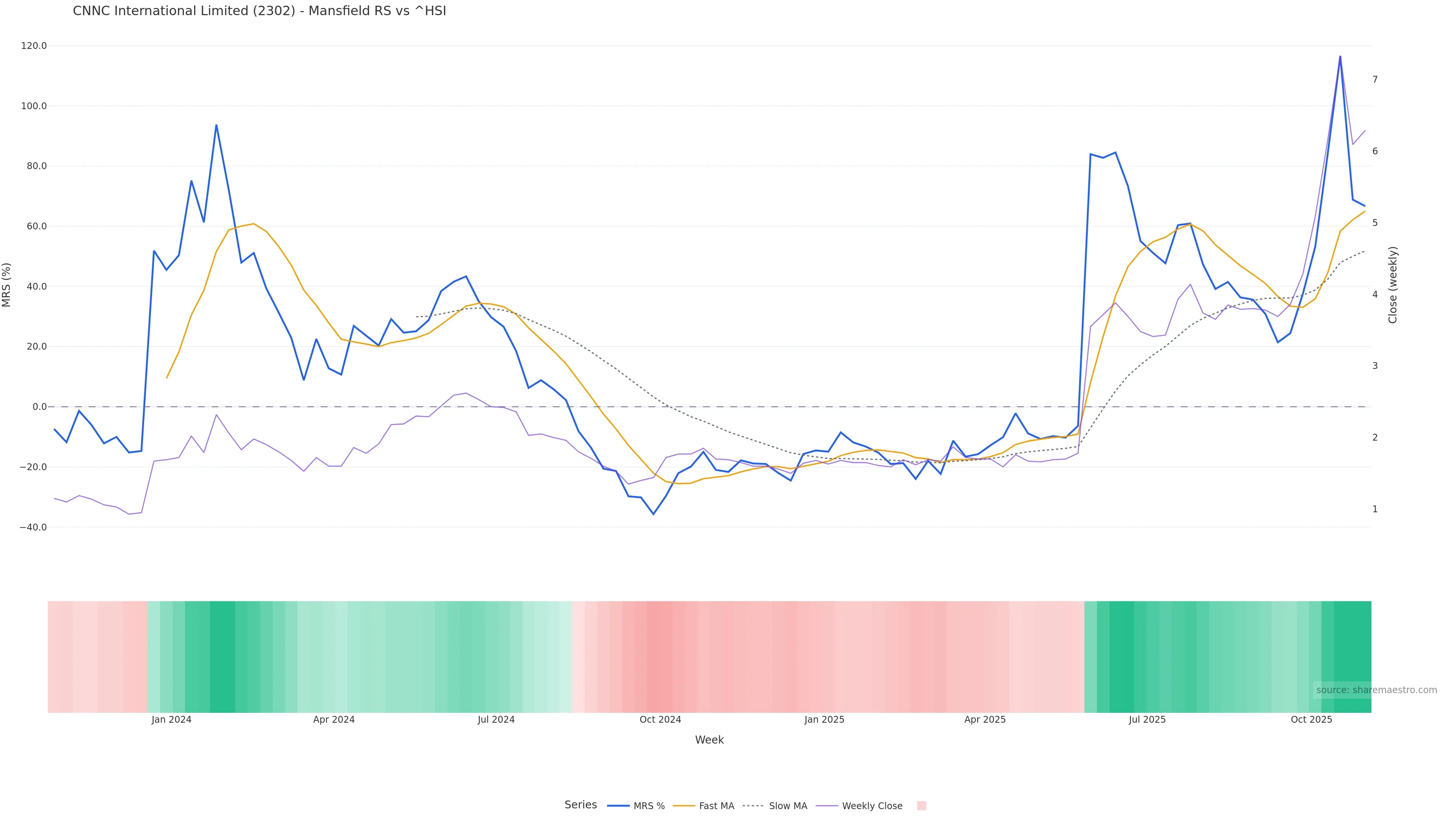Click the pink swatch in the legend
This screenshot has height=819, width=1456.
(921, 806)
